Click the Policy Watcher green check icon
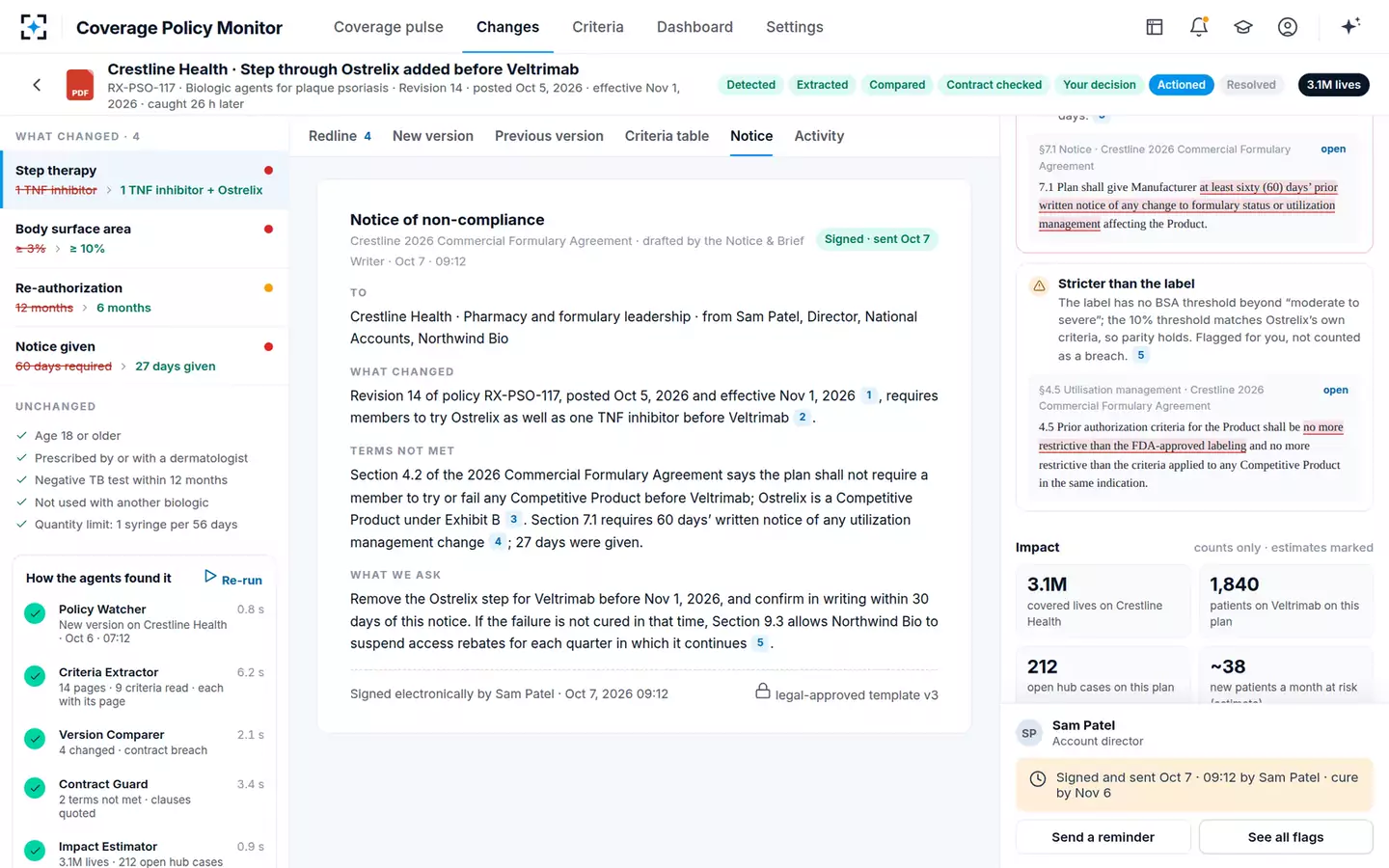Image resolution: width=1389 pixels, height=868 pixels. click(x=35, y=613)
